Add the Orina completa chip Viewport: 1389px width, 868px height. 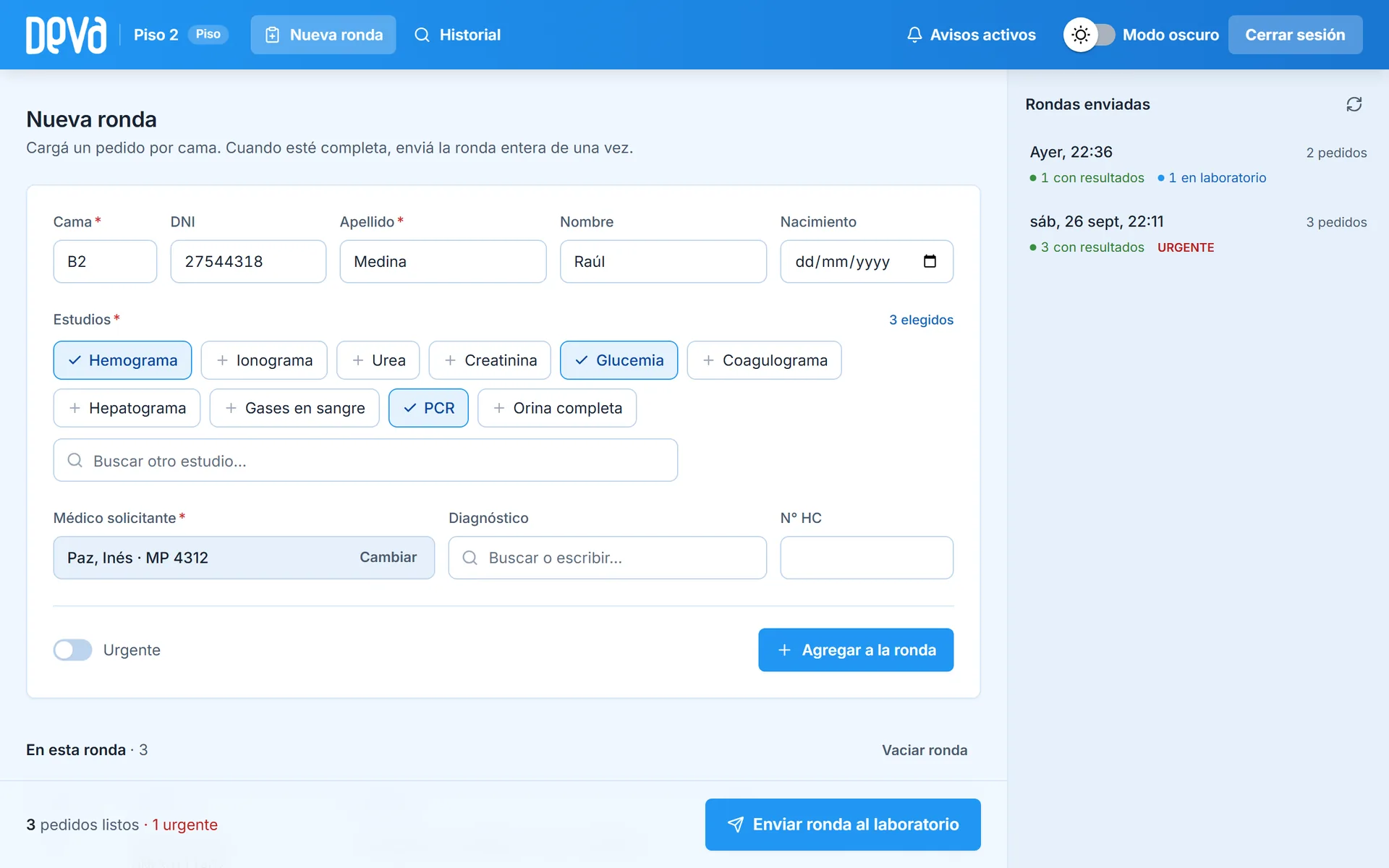(x=557, y=408)
